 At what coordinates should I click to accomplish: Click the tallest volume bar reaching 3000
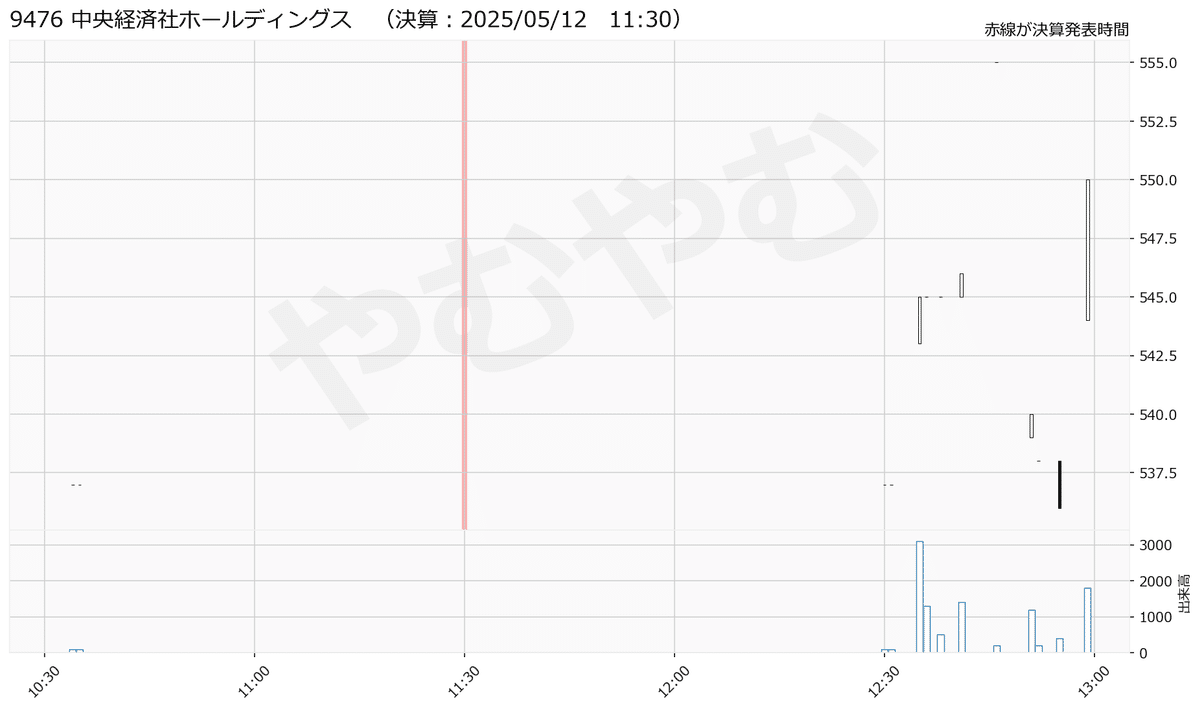point(920,597)
